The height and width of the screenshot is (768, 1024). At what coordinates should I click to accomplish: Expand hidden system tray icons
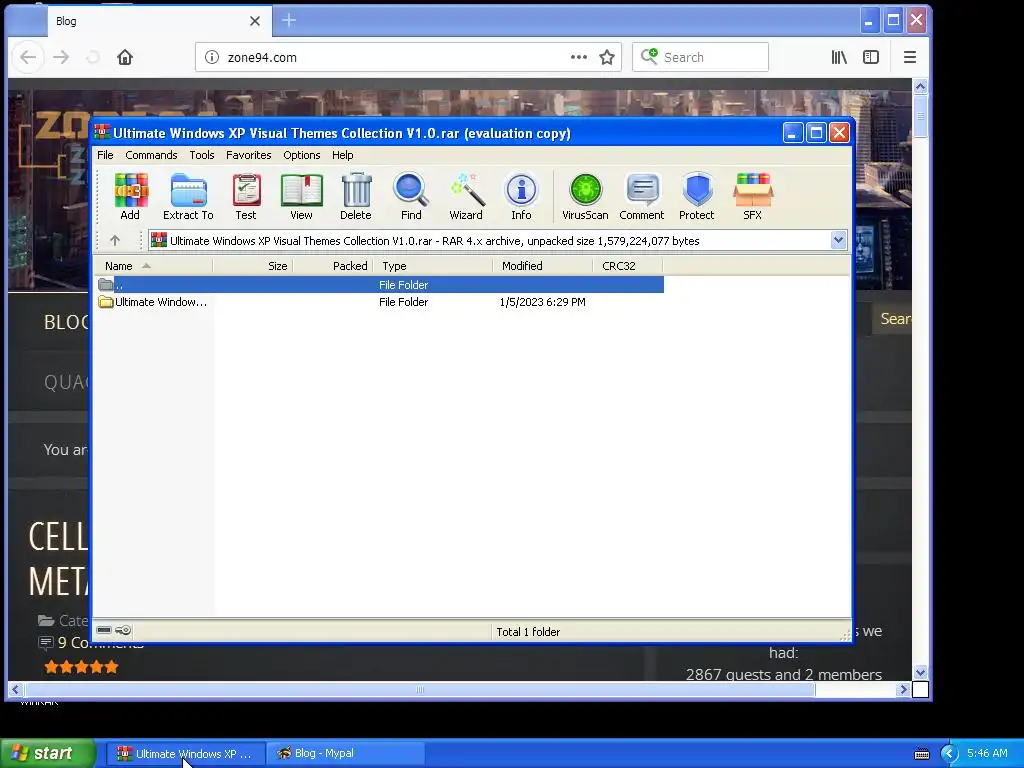949,754
